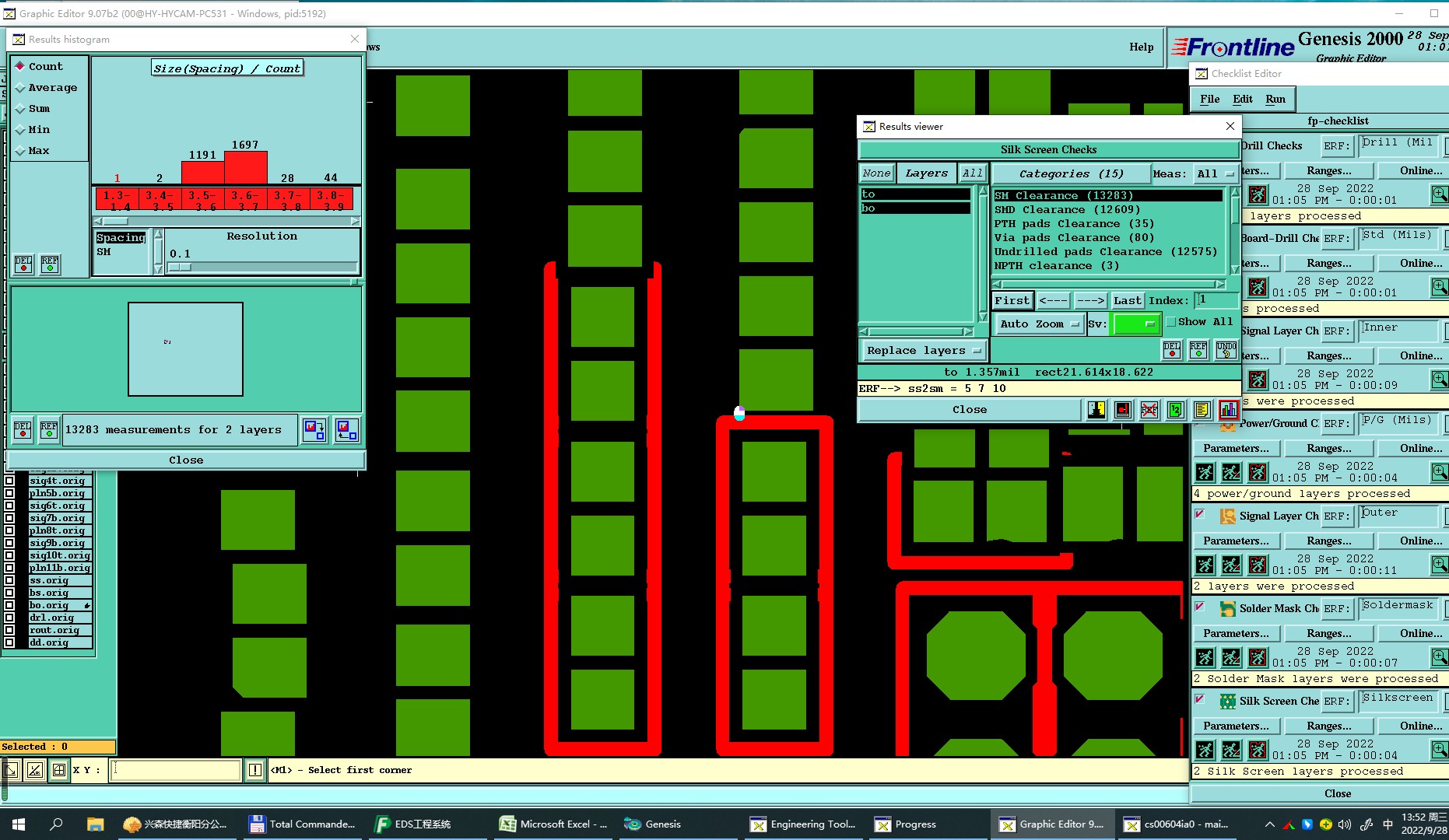Click the 1697 count histogram bar
Image resolution: width=1449 pixels, height=840 pixels.
tap(246, 167)
